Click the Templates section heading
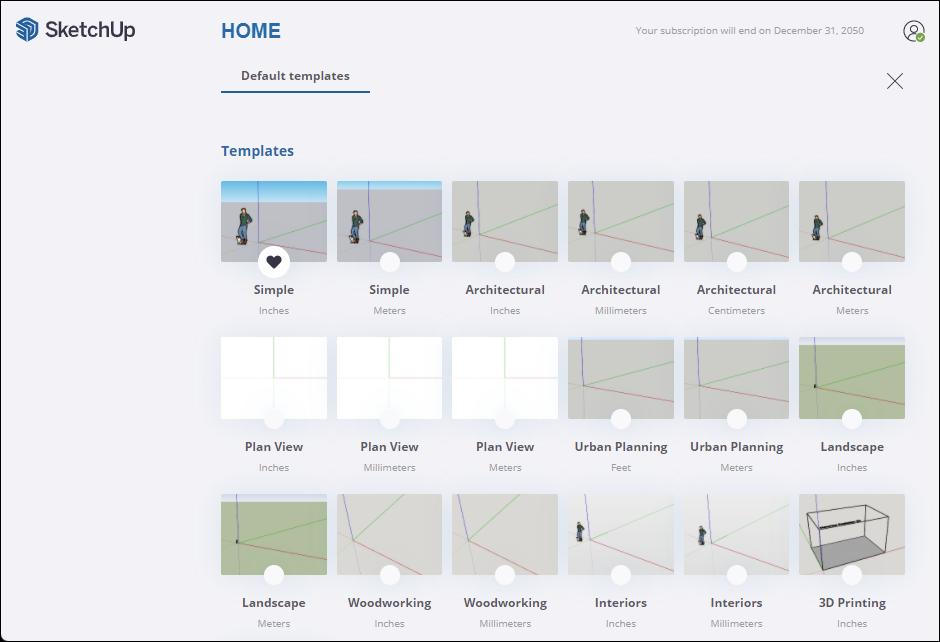The height and width of the screenshot is (642, 940). pyautogui.click(x=257, y=151)
